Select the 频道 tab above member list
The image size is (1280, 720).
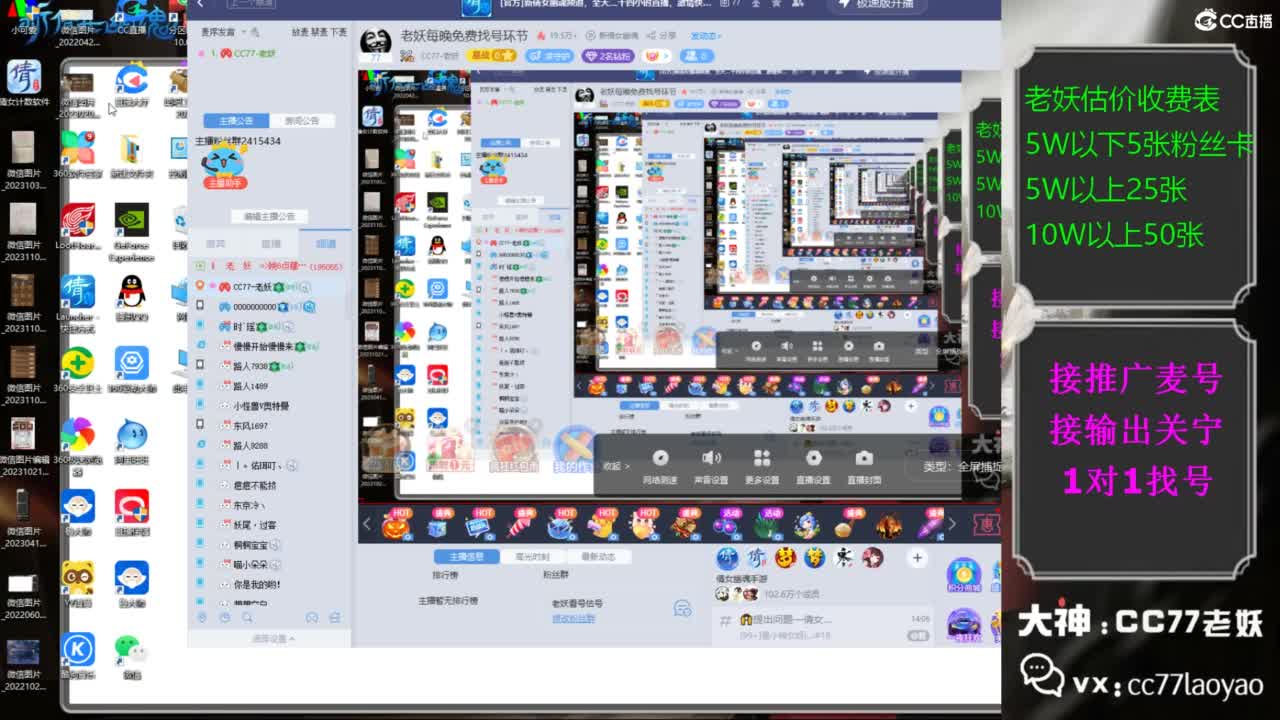pyautogui.click(x=326, y=244)
